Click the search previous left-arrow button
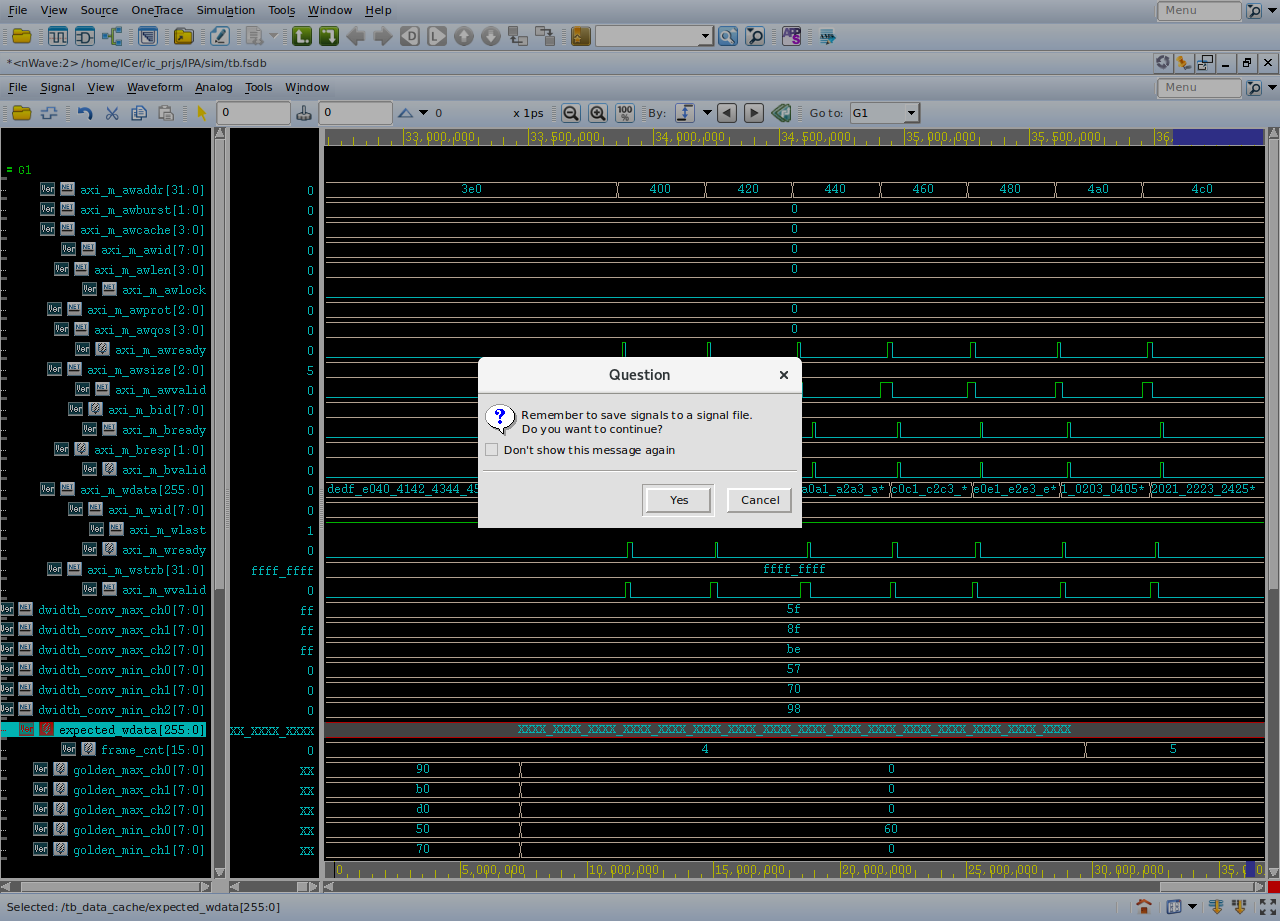The width and height of the screenshot is (1280, 921). click(x=727, y=113)
